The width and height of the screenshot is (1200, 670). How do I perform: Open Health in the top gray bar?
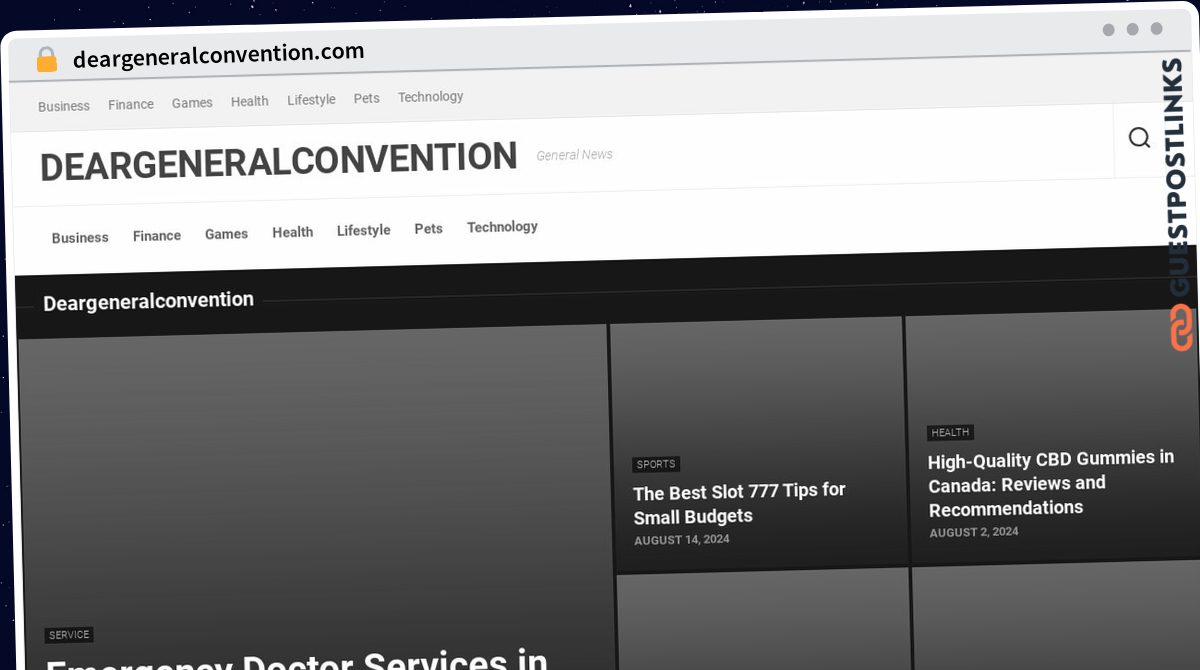coord(249,101)
